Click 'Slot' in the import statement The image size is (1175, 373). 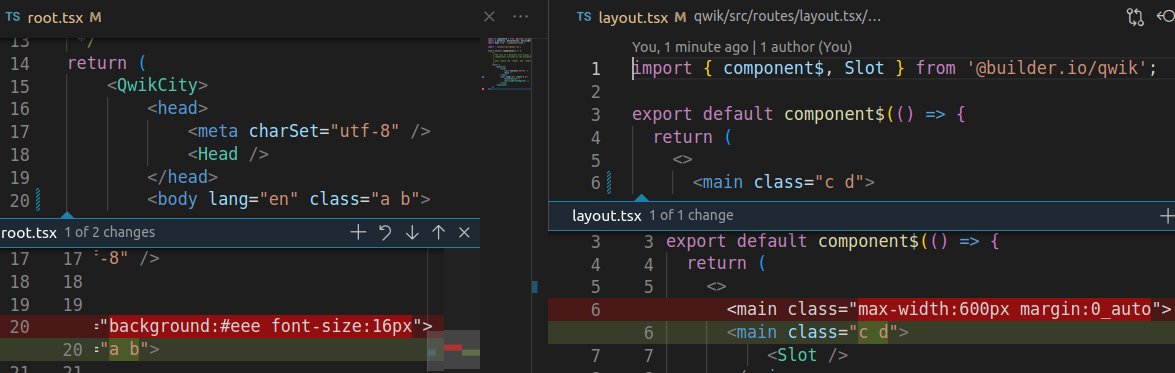coord(864,69)
